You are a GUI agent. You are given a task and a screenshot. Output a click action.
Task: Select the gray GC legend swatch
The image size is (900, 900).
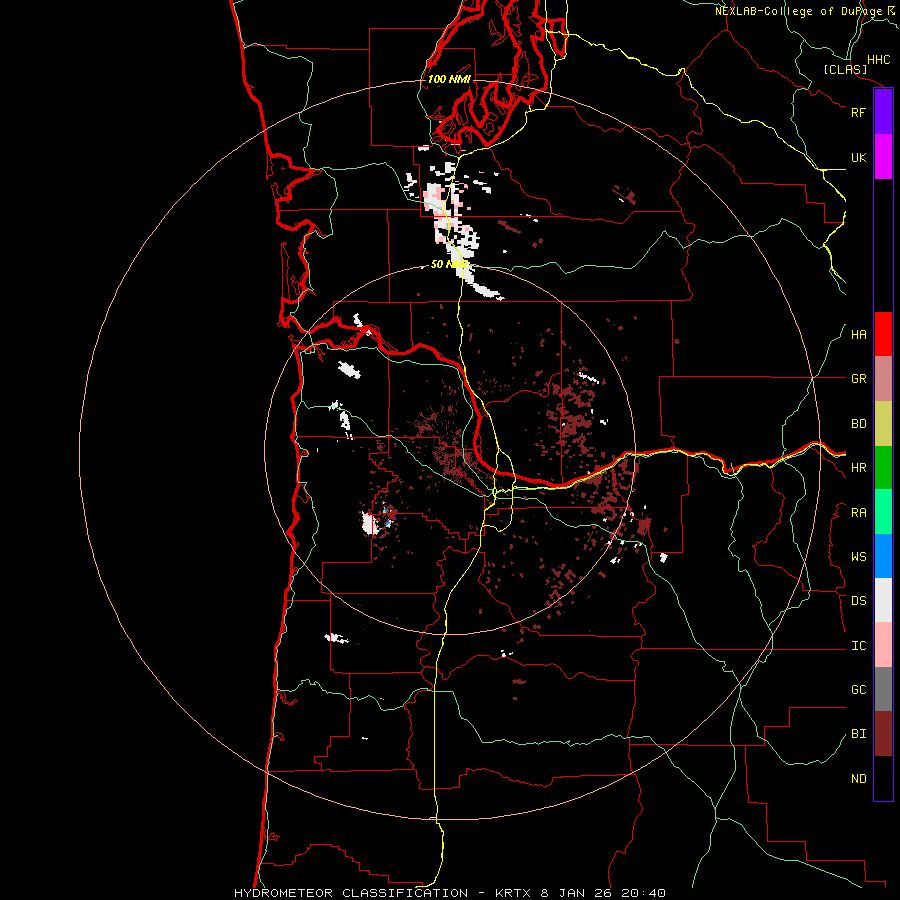(x=883, y=689)
